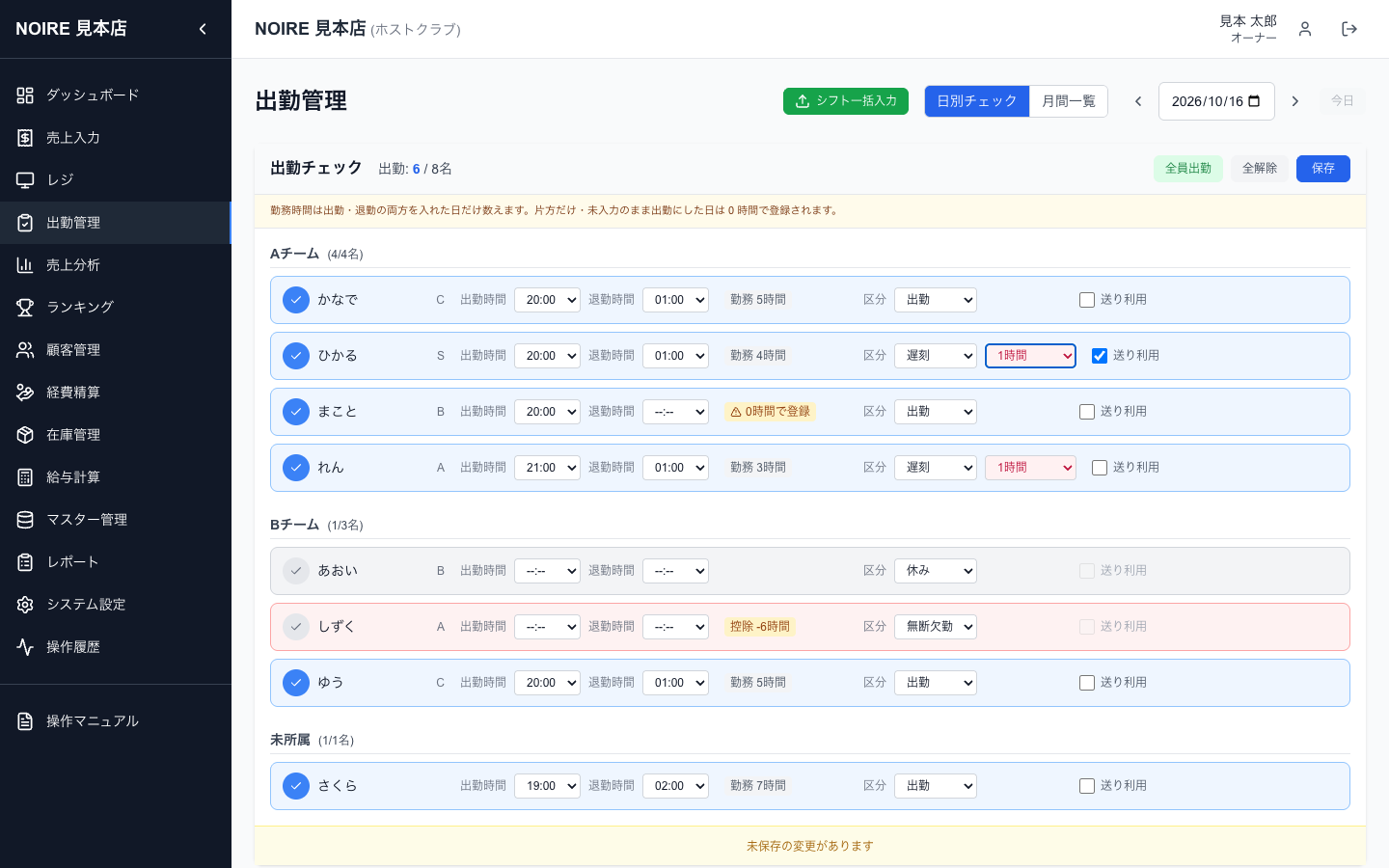Viewport: 1389px width, 868px height.
Task: Click the システム設定 gear icon
Action: click(x=25, y=605)
